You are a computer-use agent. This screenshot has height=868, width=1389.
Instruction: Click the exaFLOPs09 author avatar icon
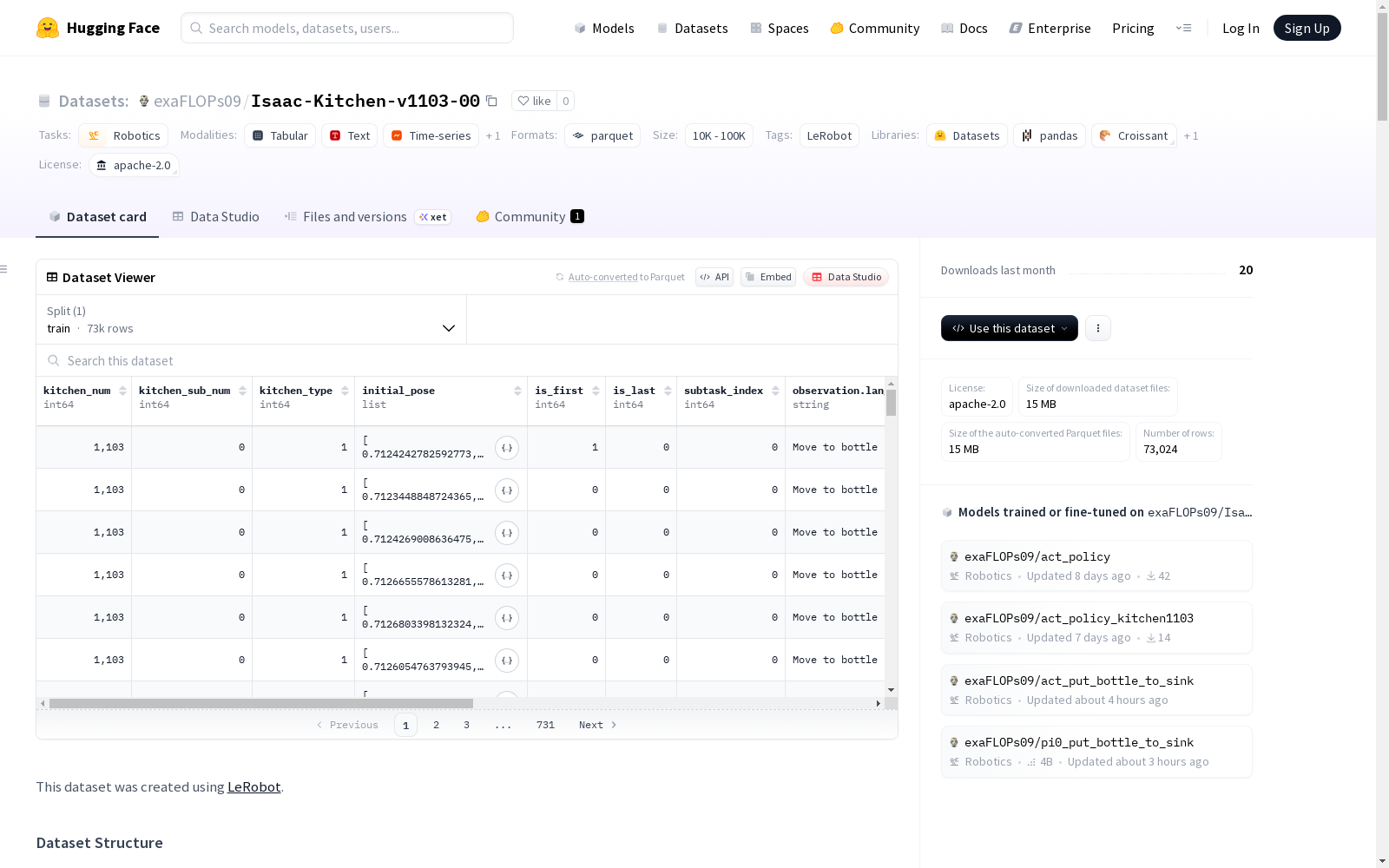[144, 101]
